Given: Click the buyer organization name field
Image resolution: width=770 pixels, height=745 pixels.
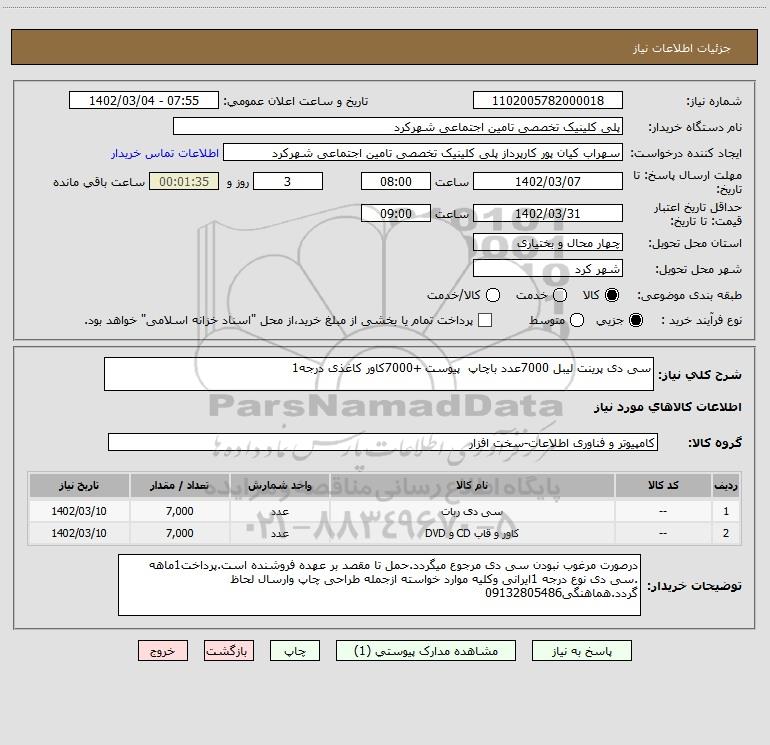Looking at the screenshot, I should [x=398, y=127].
